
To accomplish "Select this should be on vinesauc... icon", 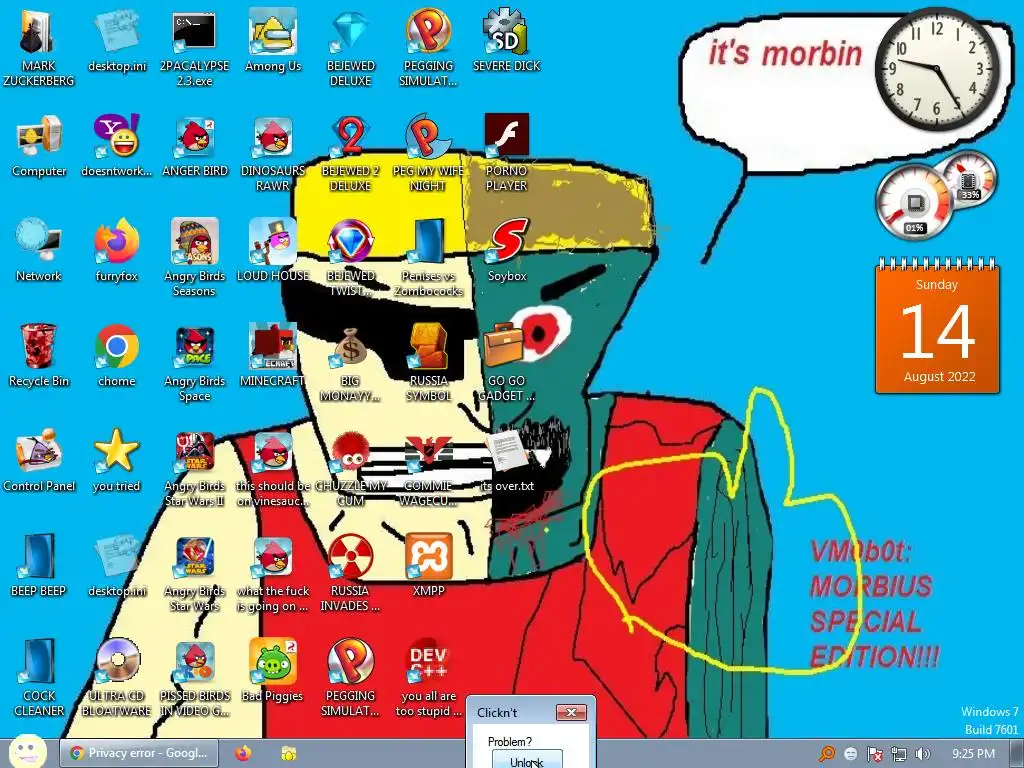I will pyautogui.click(x=273, y=469).
